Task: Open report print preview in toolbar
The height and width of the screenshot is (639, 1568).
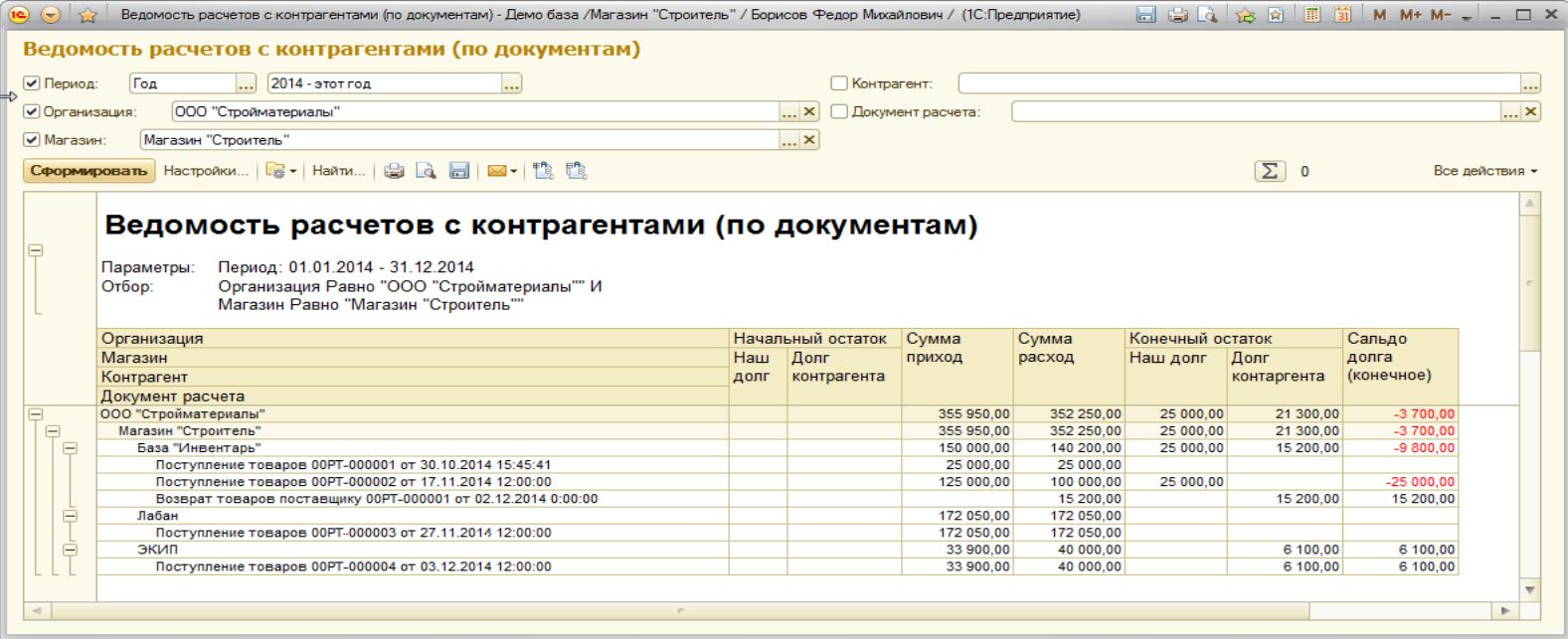Action: [x=426, y=171]
